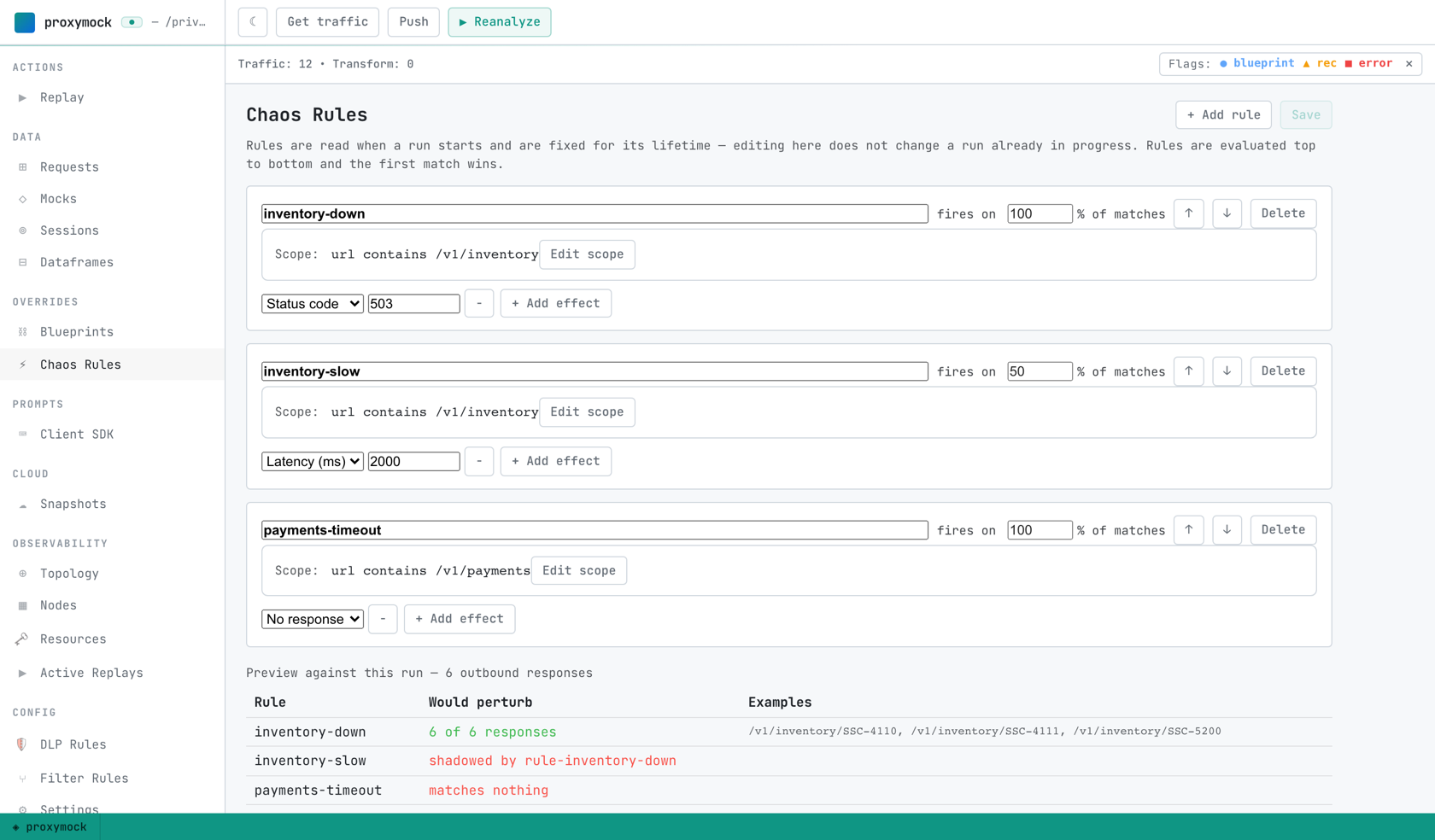Go to Requests page
1435x840 pixels.
pyautogui.click(x=112, y=167)
